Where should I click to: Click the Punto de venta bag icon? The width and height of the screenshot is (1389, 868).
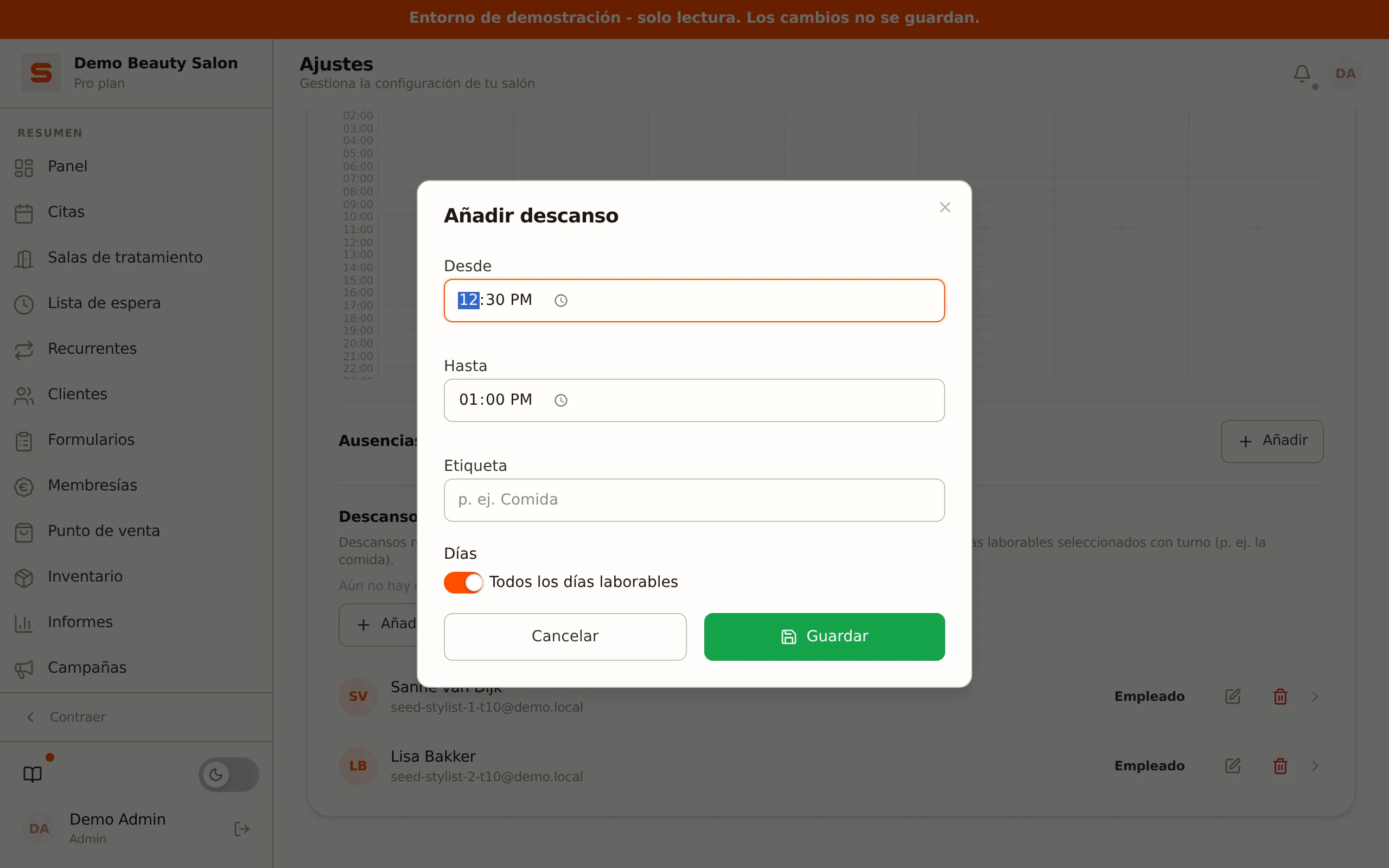click(x=23, y=532)
